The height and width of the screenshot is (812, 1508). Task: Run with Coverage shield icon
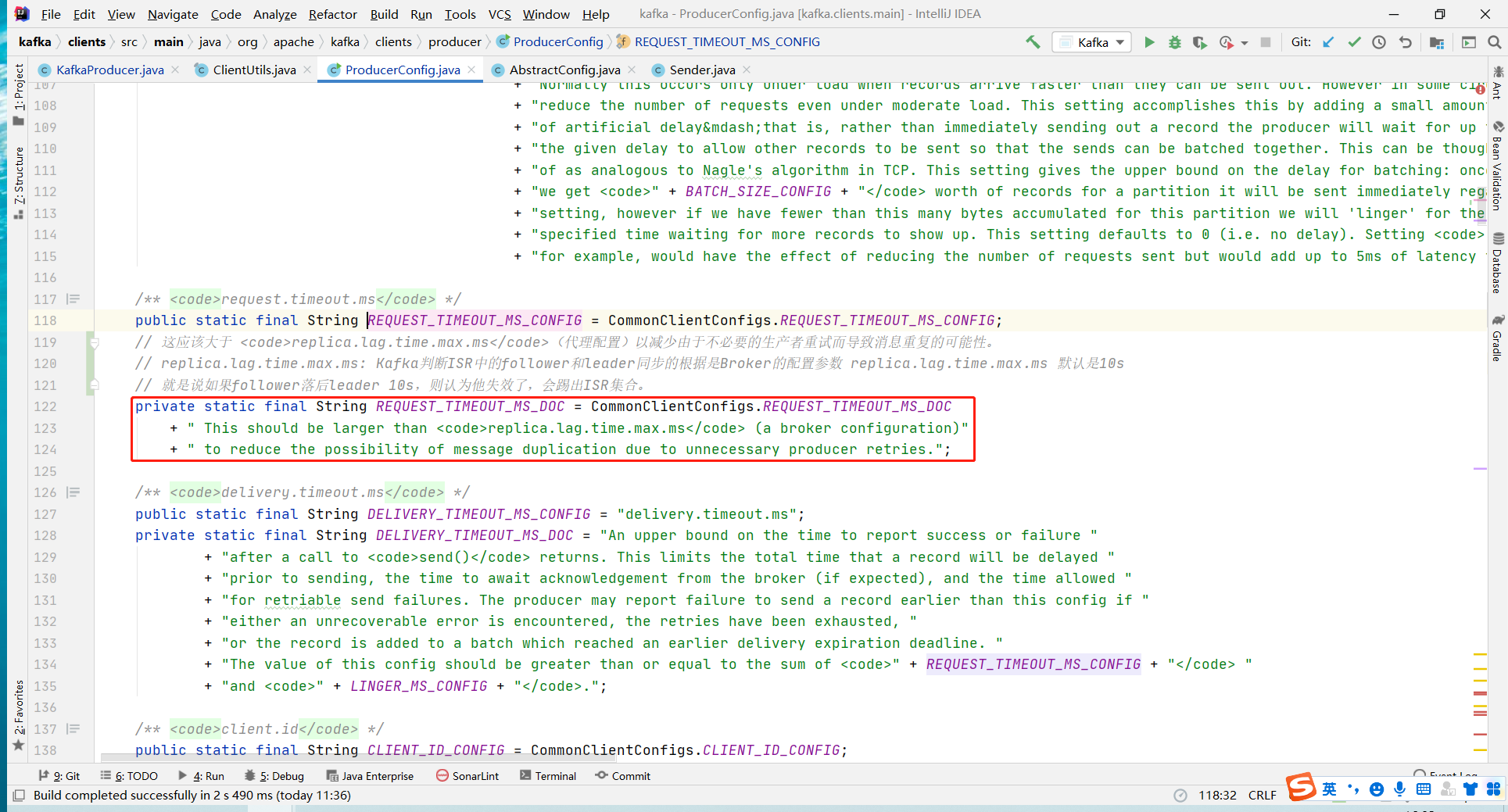[1199, 42]
